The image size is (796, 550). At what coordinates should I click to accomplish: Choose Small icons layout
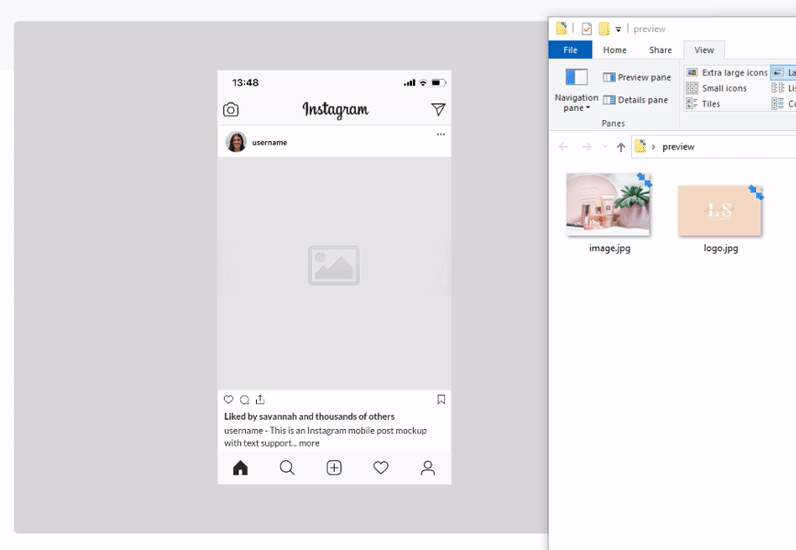[716, 88]
